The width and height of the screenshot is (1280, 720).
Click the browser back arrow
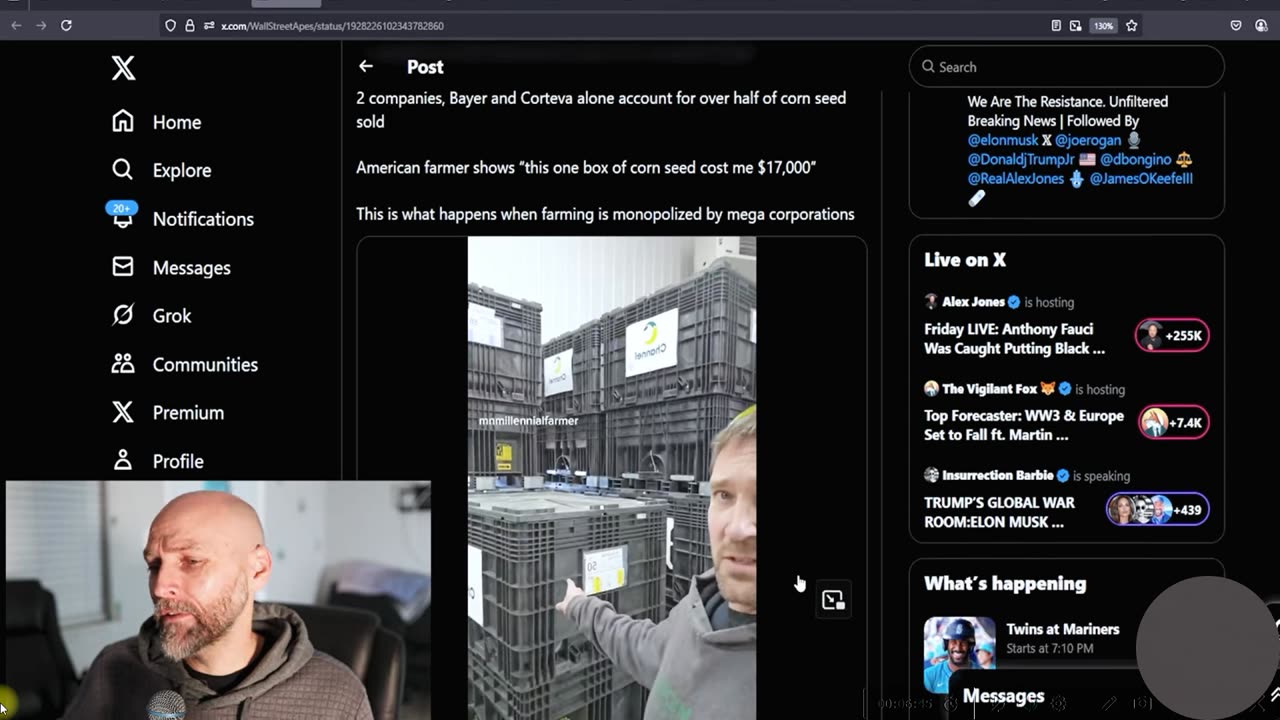(16, 25)
